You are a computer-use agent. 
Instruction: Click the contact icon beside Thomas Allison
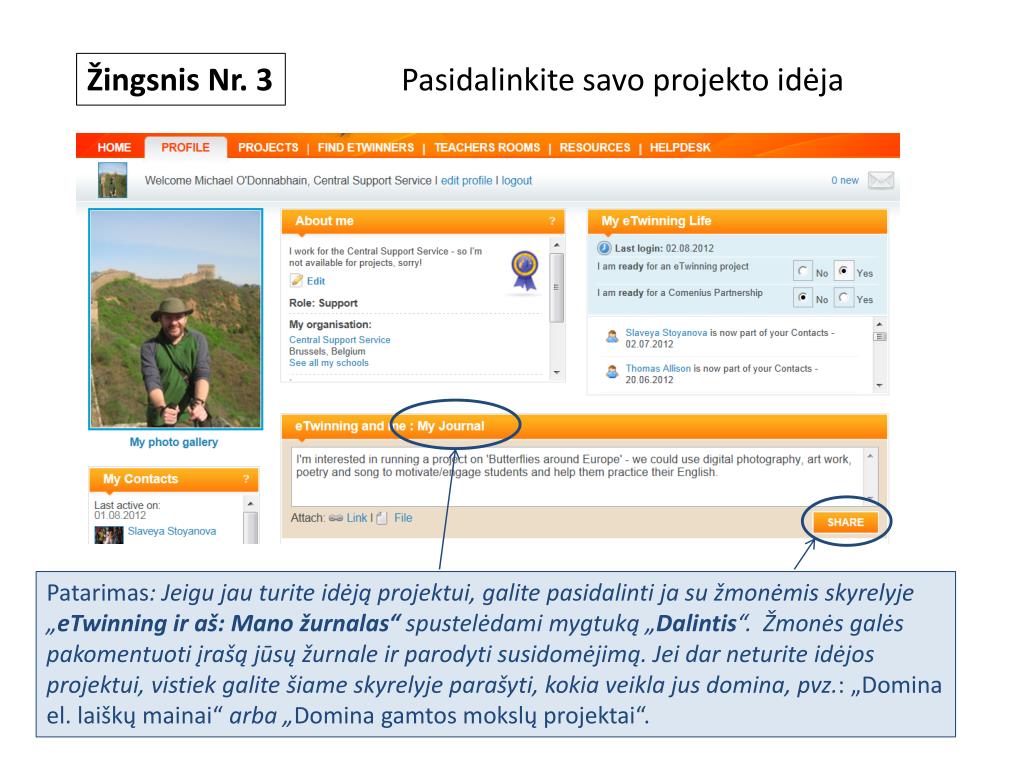[x=612, y=372]
